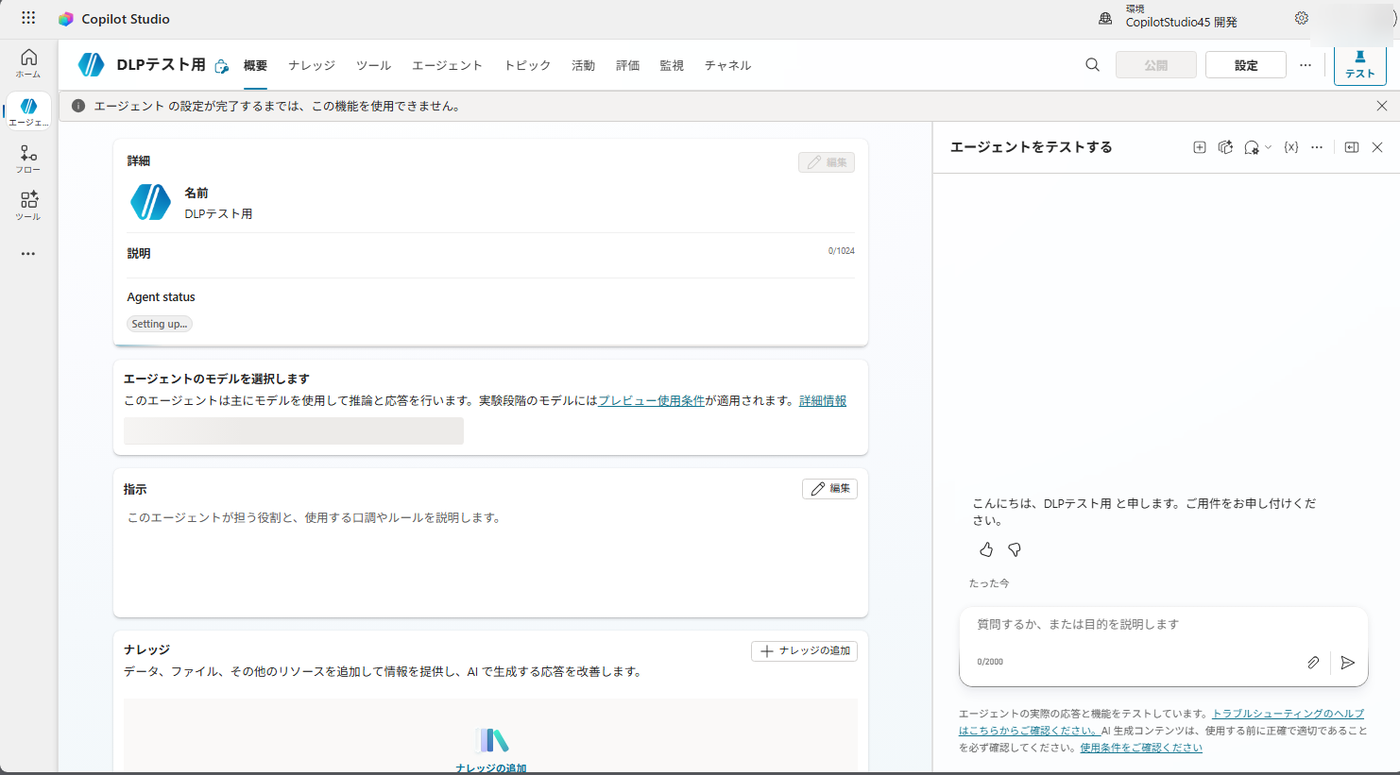The width and height of the screenshot is (1400, 775).
Task: Click the ナレッジの追加 button
Action: tap(805, 651)
